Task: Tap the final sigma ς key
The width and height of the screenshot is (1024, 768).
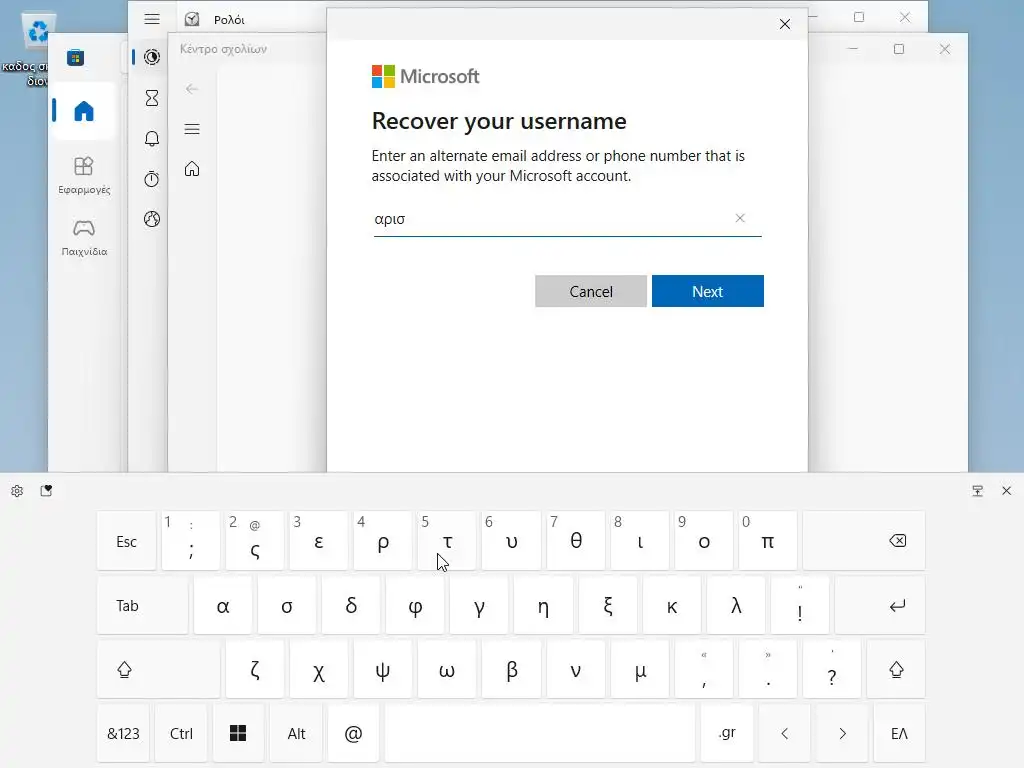Action: click(255, 541)
